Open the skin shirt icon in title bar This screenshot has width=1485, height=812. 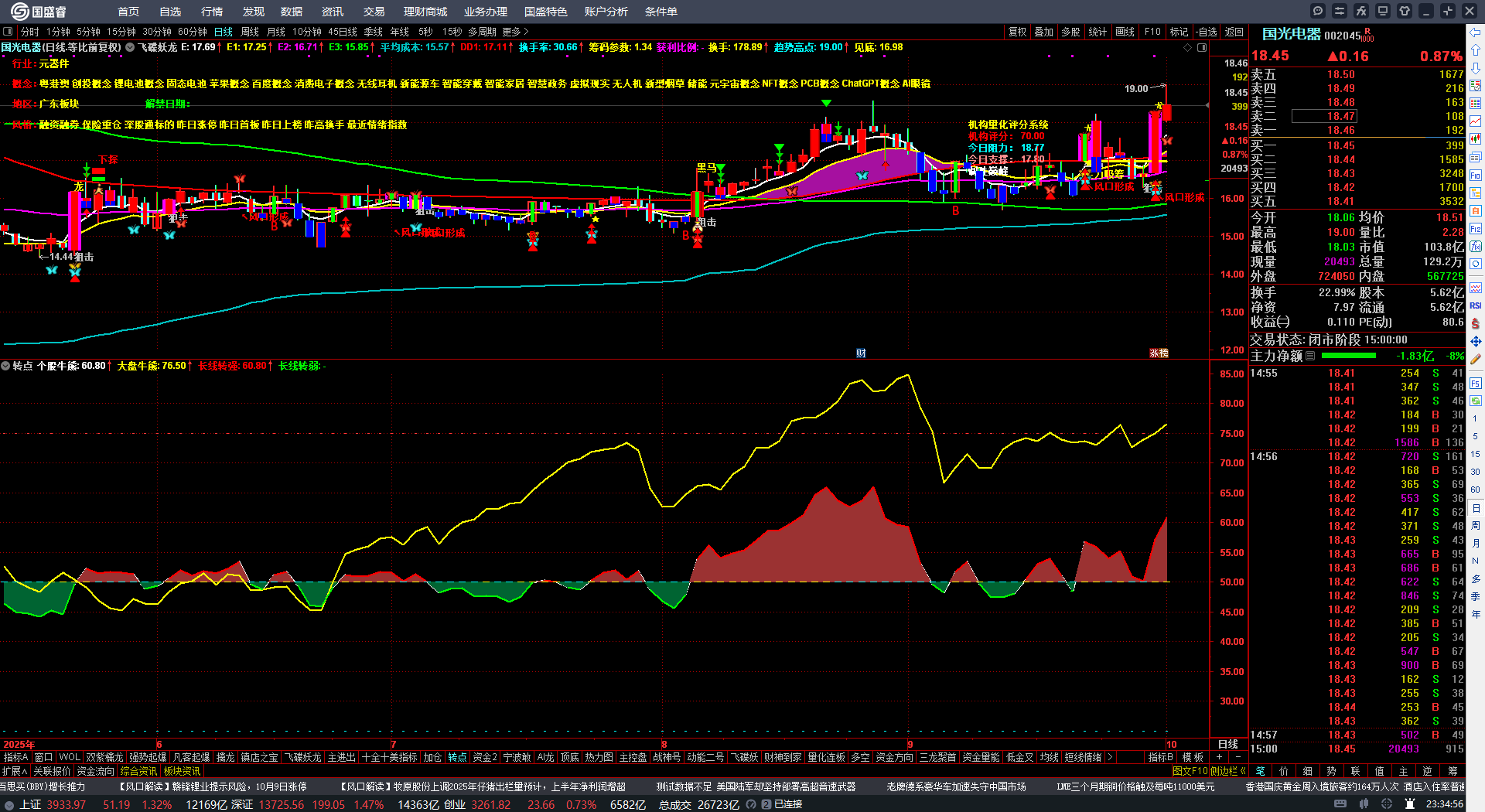coord(1405,11)
